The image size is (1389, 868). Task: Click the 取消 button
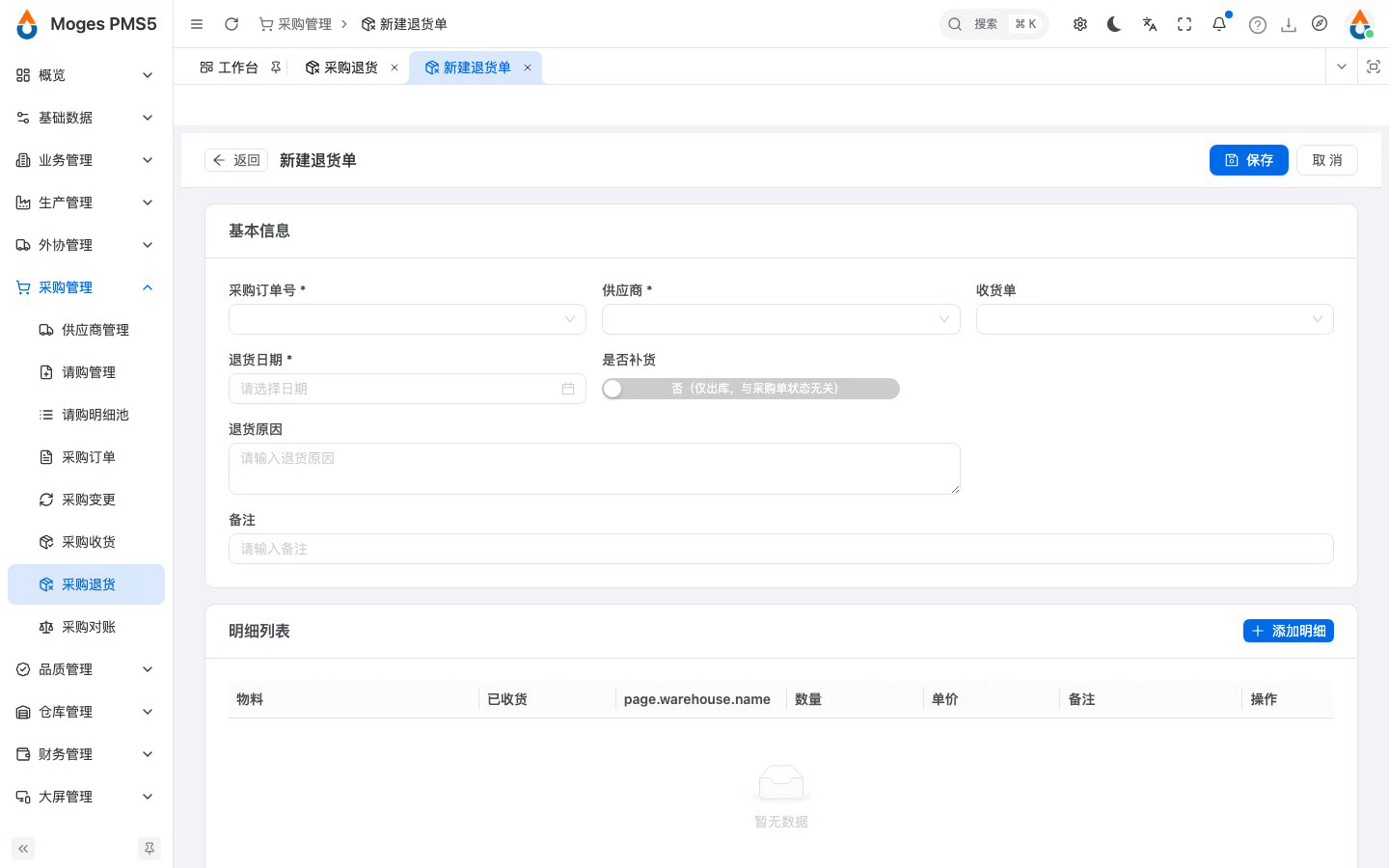tap(1327, 160)
